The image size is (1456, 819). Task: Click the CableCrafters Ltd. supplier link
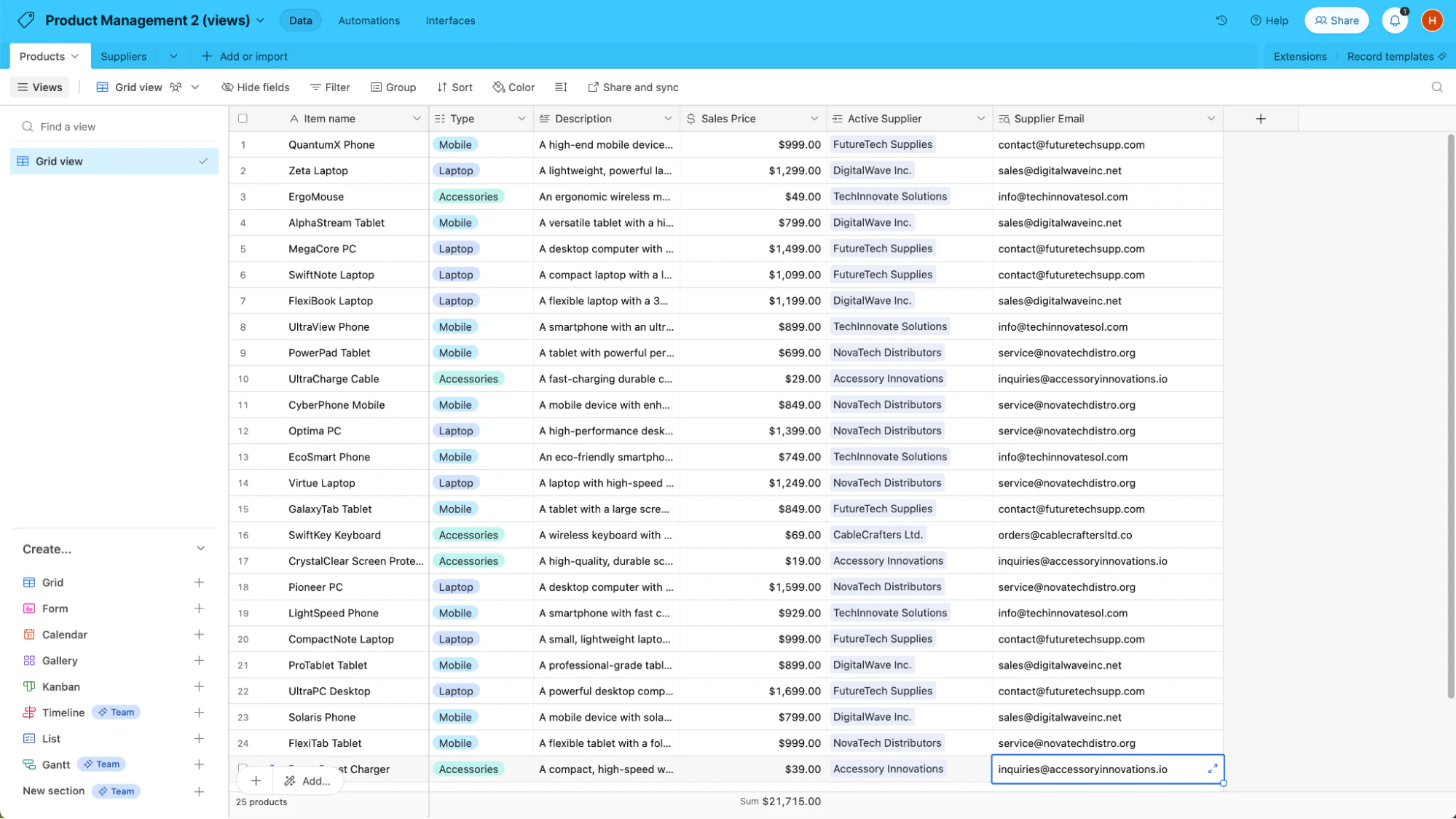click(x=878, y=535)
